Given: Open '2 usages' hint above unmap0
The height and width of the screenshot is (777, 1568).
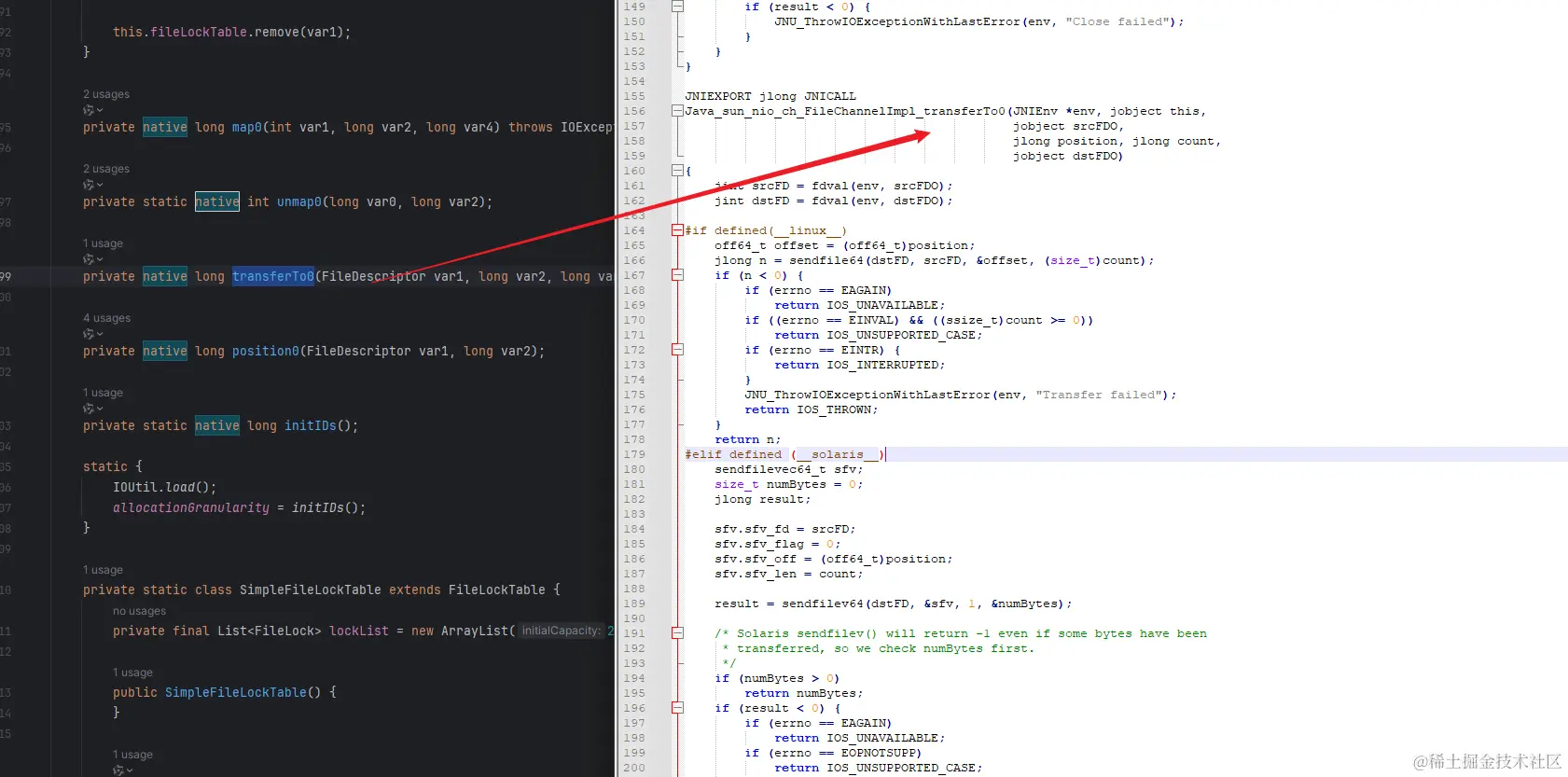Looking at the screenshot, I should coord(106,169).
